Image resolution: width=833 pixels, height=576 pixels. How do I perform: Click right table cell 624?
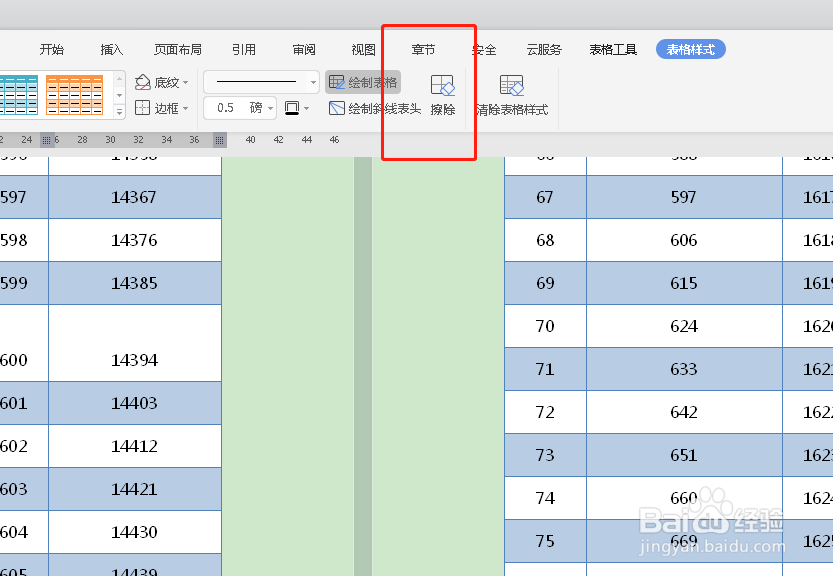(684, 326)
